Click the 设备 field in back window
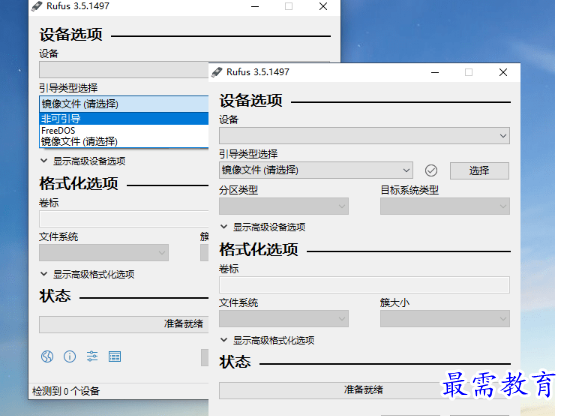 [124, 69]
